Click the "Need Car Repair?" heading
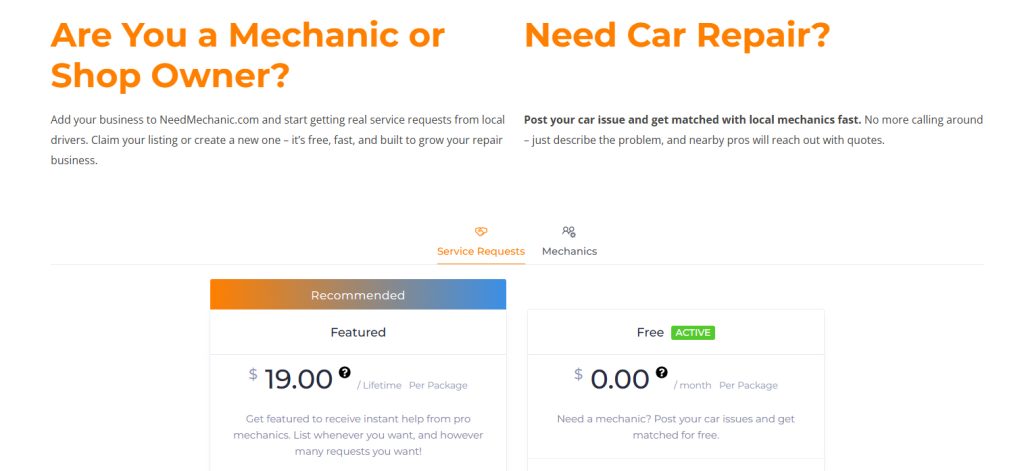Viewport: 1024px width, 471px height. pyautogui.click(x=677, y=36)
